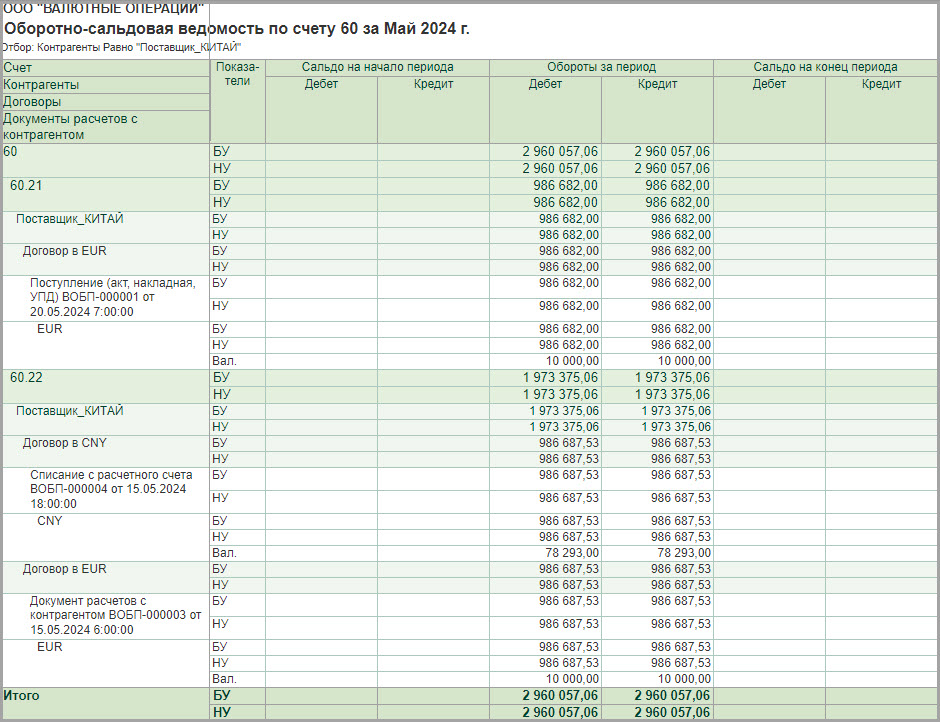940x722 pixels.
Task: Click НУ credit turnover '1 973 375,06' for account 60.22
Action: (x=672, y=394)
